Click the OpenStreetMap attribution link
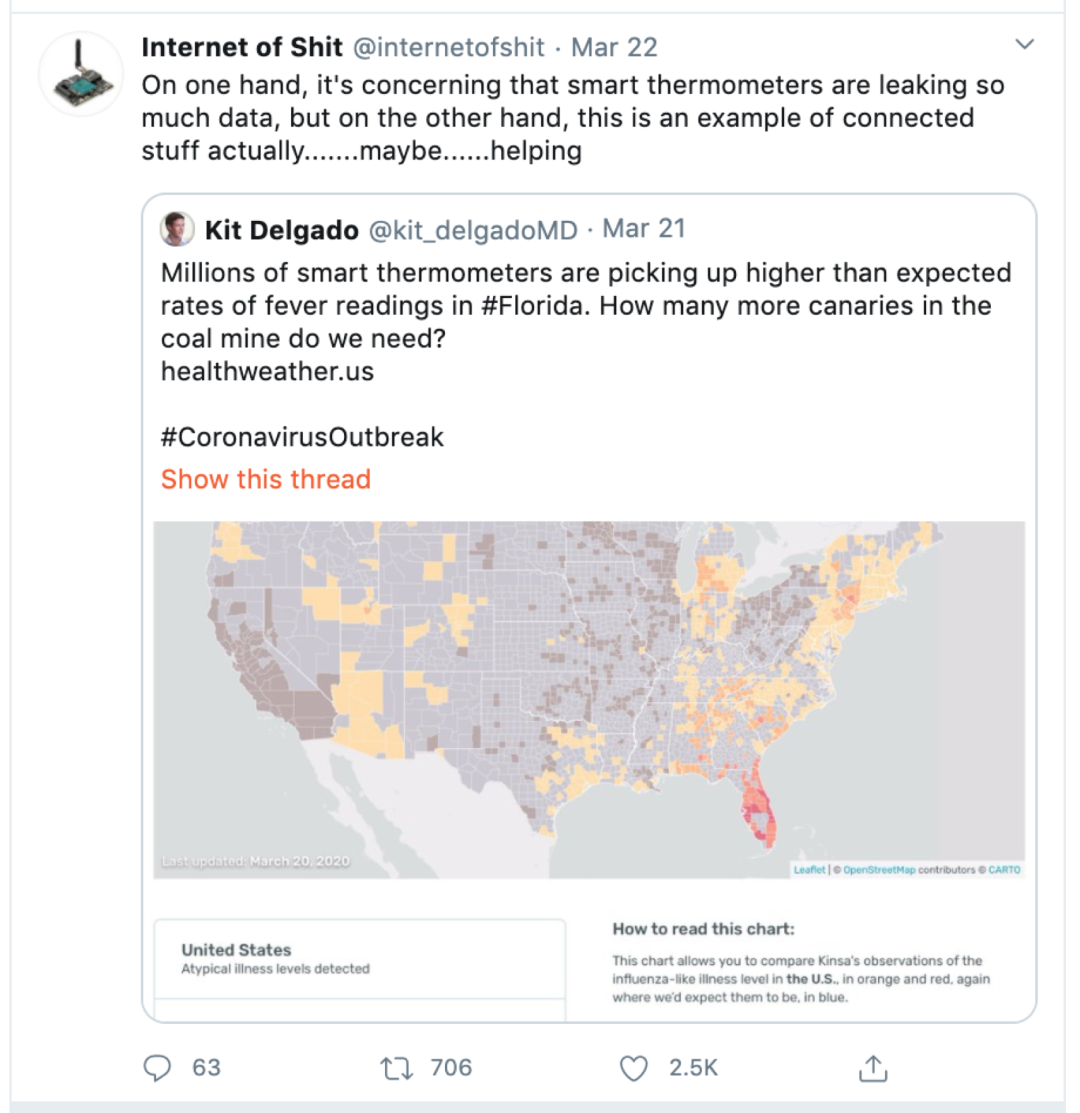This screenshot has height=1113, width=1080. click(x=879, y=869)
